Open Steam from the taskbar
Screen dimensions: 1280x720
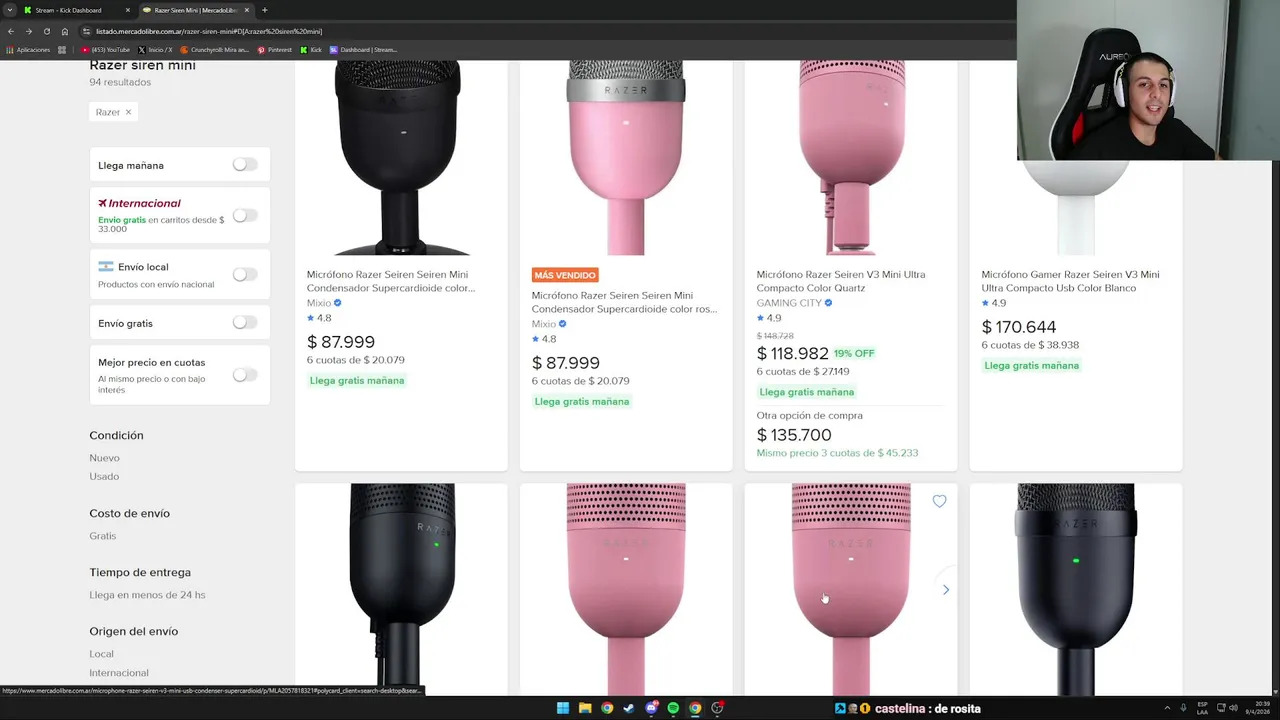coord(629,708)
